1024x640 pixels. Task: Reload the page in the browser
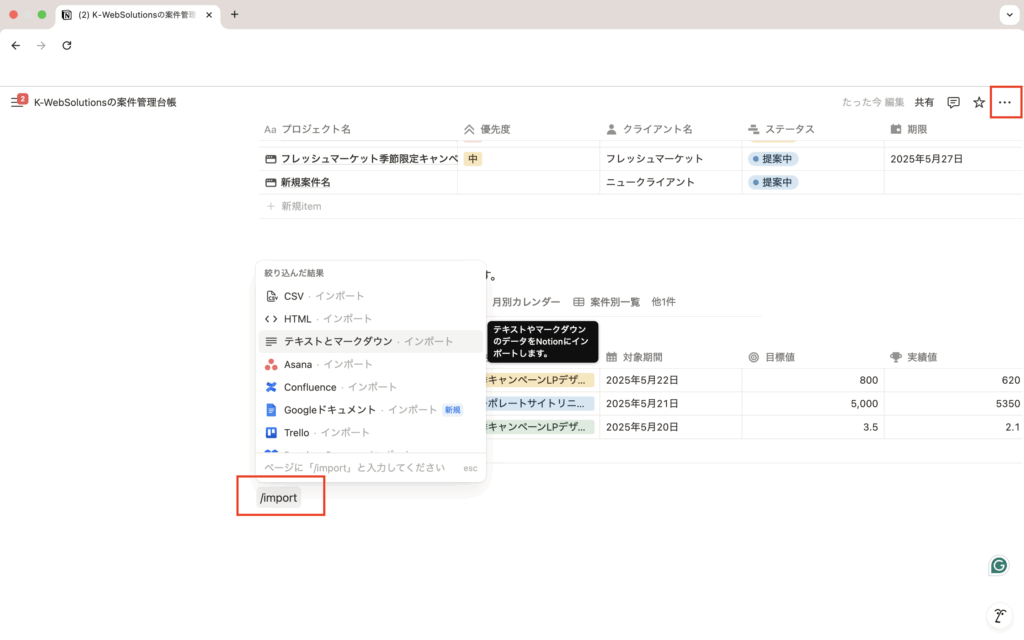tap(67, 45)
